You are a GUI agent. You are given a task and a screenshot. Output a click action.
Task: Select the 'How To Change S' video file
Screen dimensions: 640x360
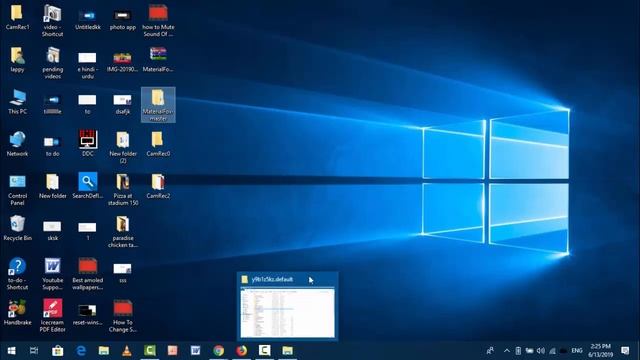click(122, 316)
